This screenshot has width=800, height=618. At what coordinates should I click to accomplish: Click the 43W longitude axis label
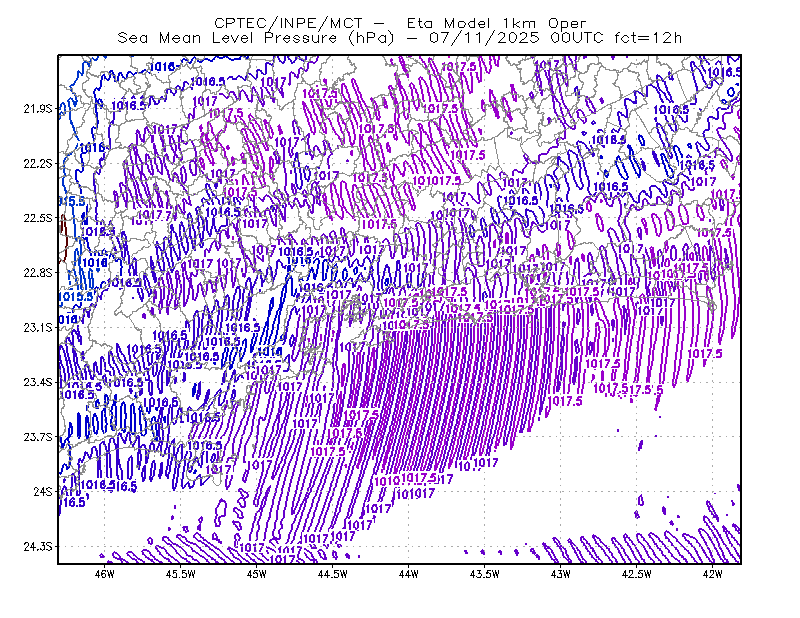click(561, 574)
